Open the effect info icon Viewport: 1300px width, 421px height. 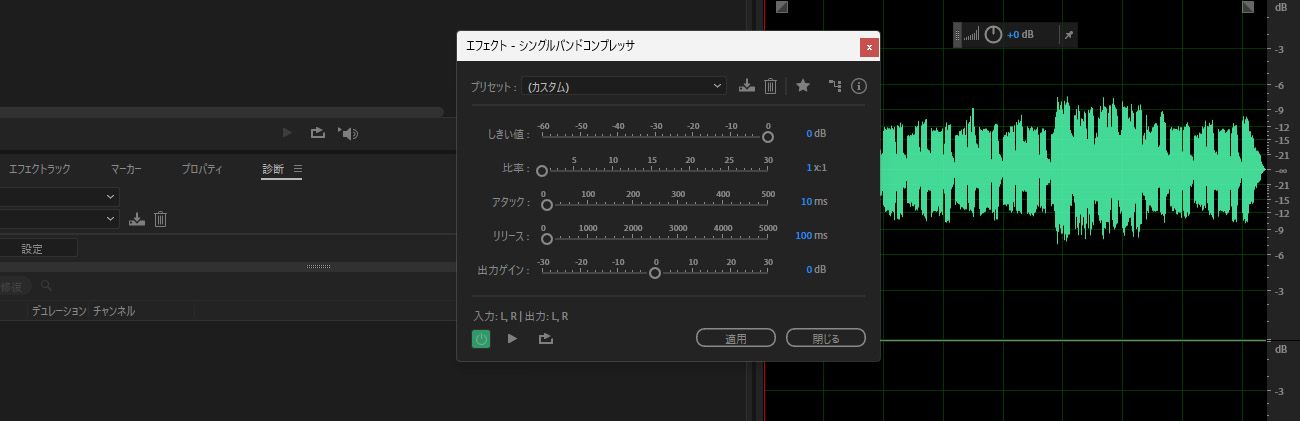click(858, 86)
